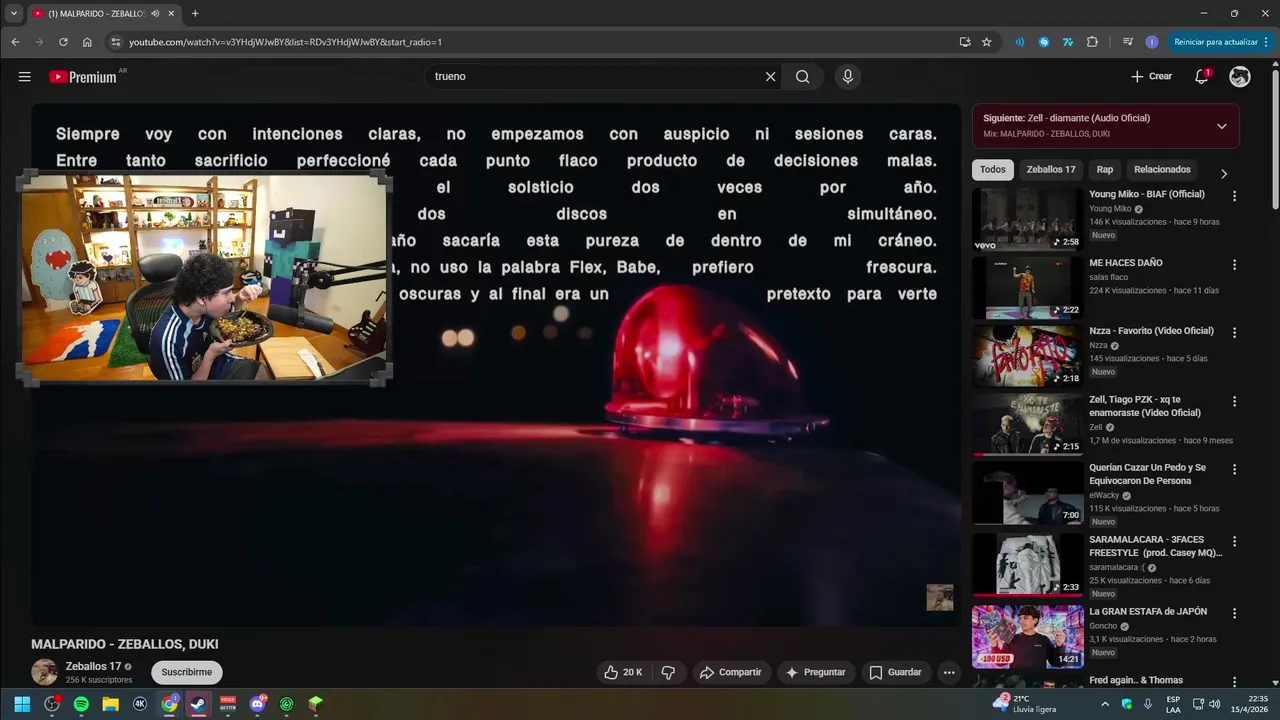Bookmark this page with star
Image resolution: width=1280 pixels, height=720 pixels.
pyautogui.click(x=986, y=42)
